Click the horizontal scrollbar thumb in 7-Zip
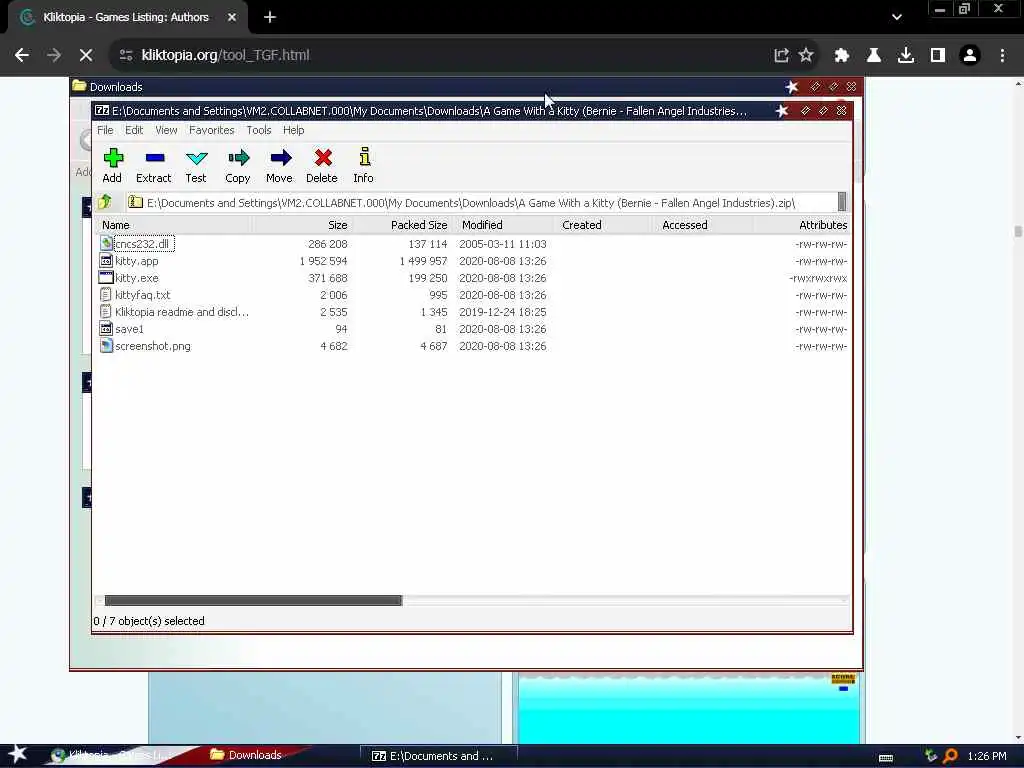The height and width of the screenshot is (768, 1024). click(x=253, y=600)
